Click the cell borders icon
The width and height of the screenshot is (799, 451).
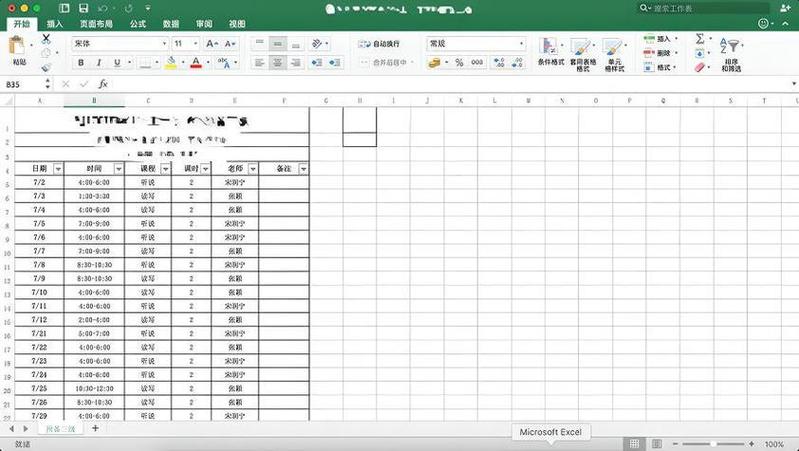point(146,63)
